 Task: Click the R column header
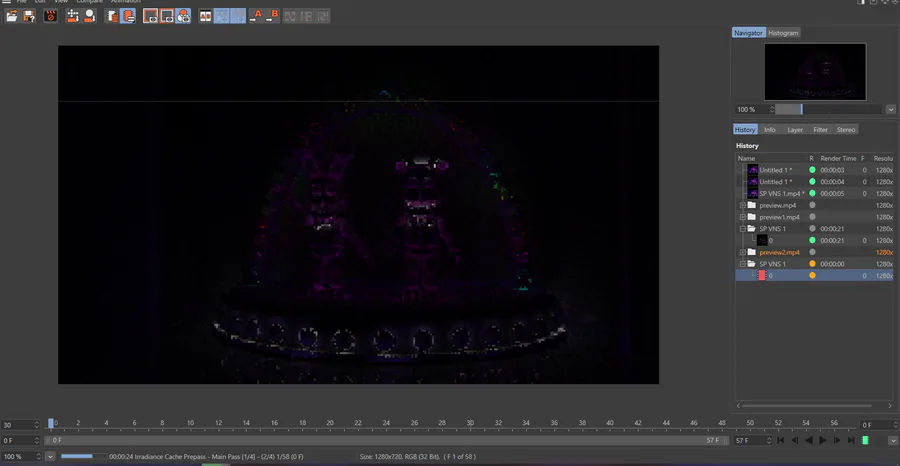pos(812,158)
